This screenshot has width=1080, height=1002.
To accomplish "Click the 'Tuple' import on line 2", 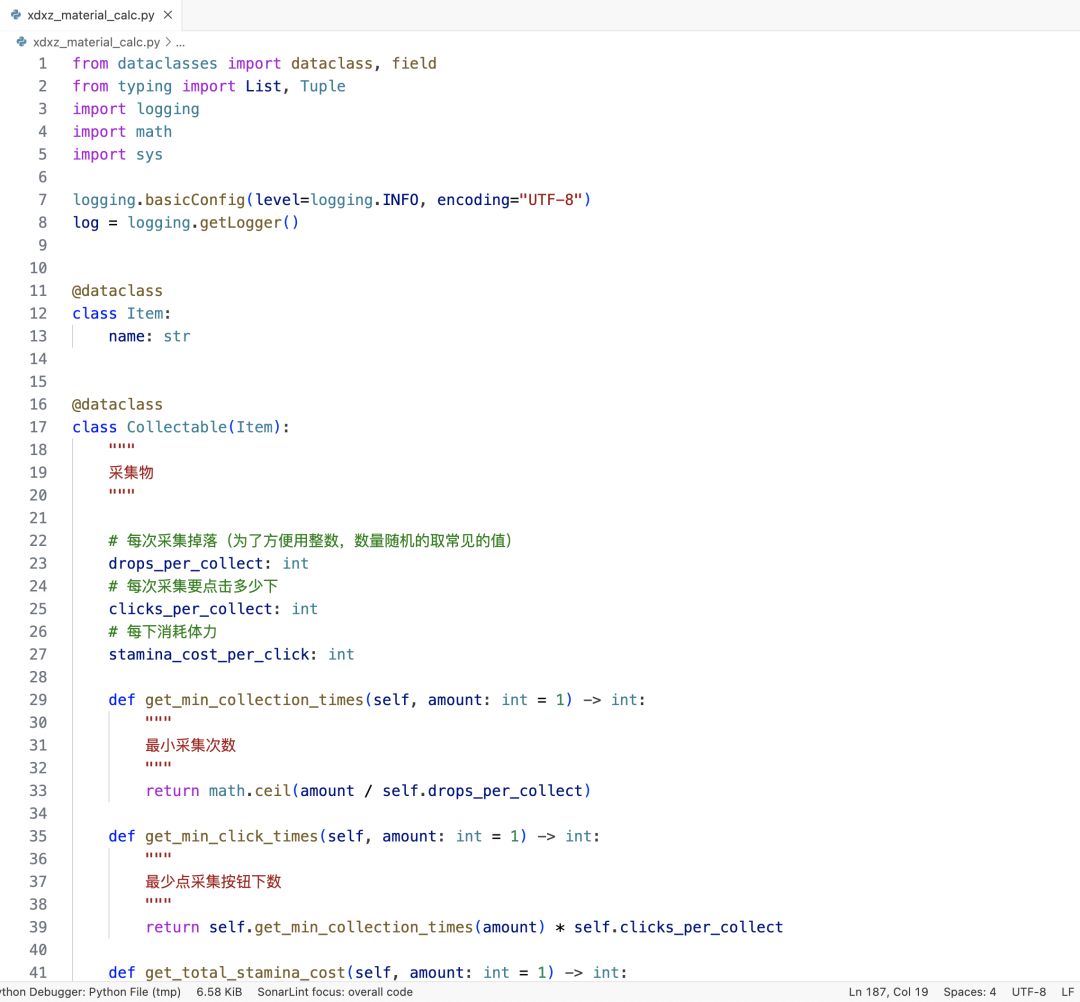I will [322, 86].
